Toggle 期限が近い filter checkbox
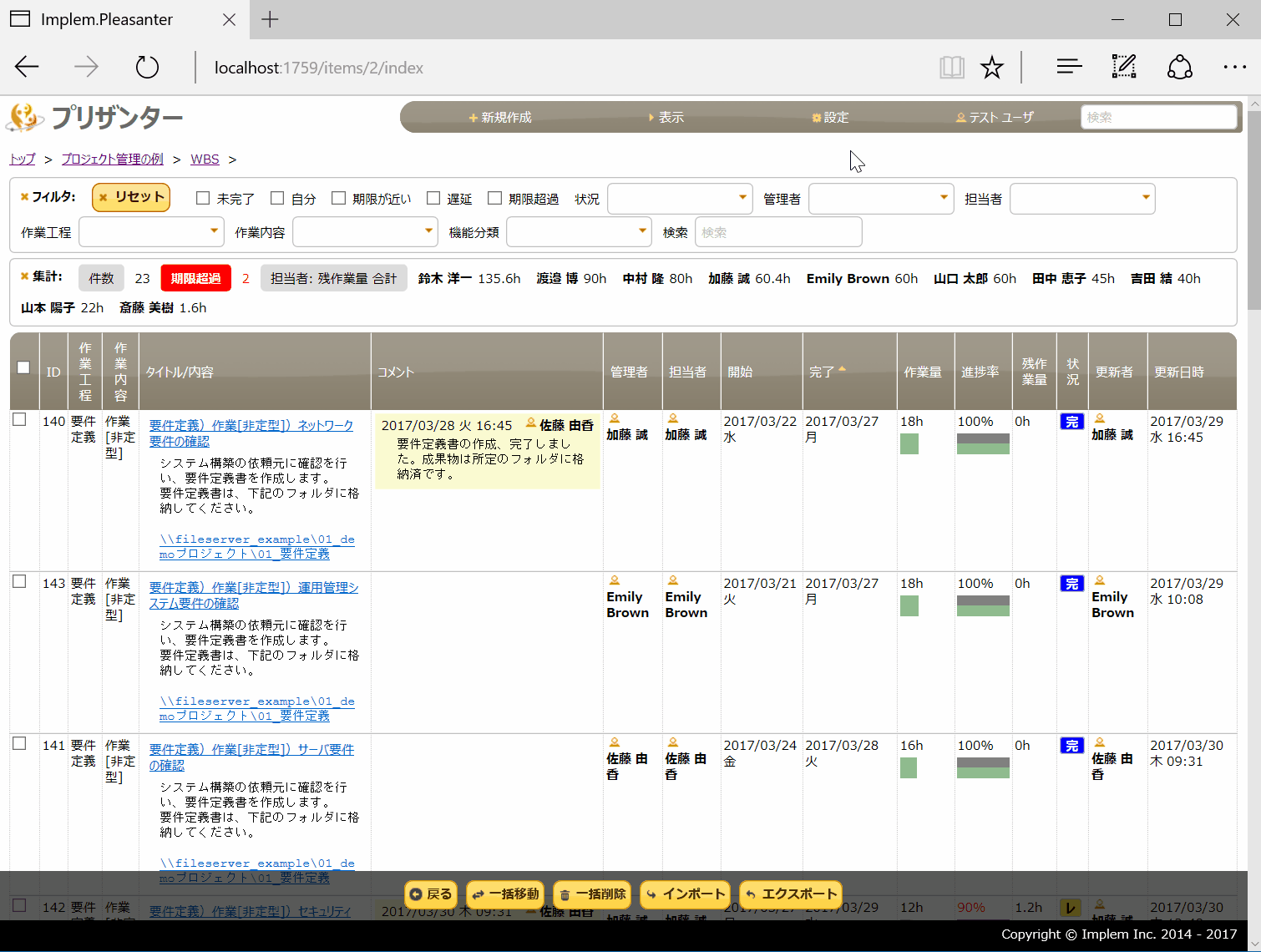This screenshot has width=1261, height=952. (338, 198)
